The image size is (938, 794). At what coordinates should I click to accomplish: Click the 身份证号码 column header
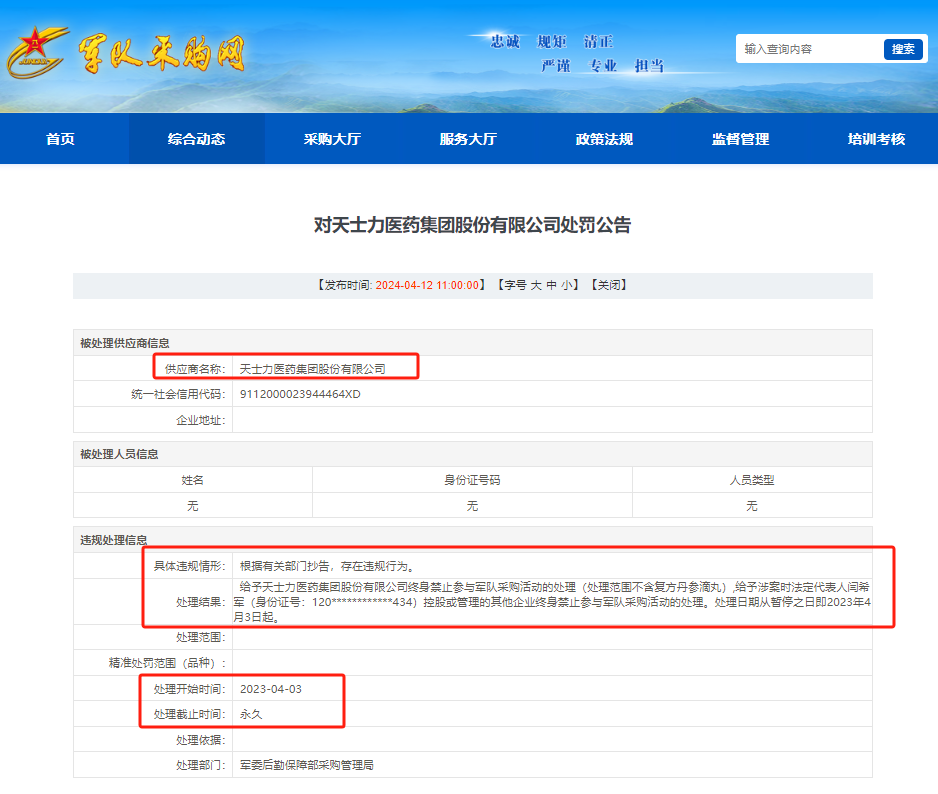(472, 480)
